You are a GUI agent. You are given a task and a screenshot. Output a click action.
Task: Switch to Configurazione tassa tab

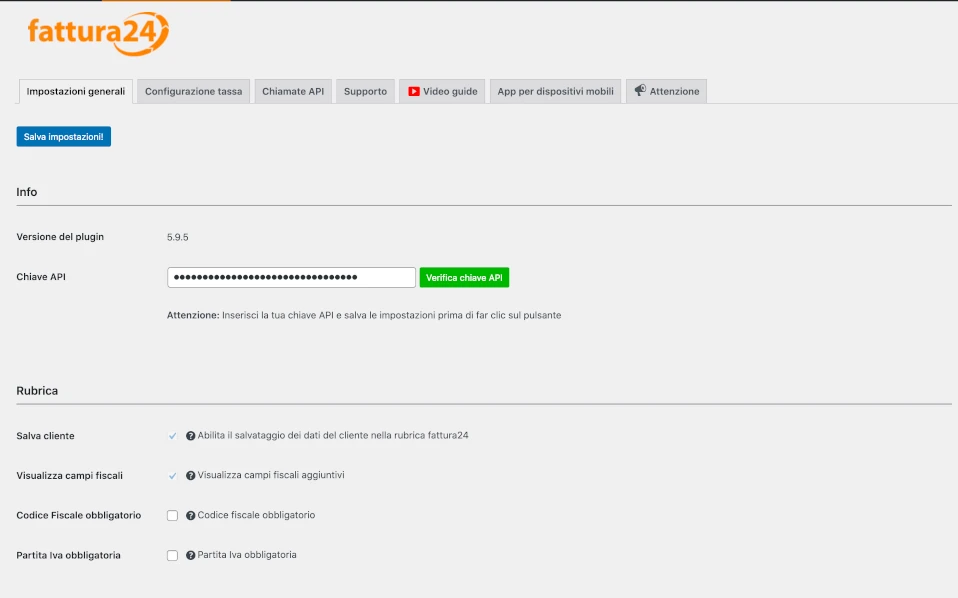194,92
